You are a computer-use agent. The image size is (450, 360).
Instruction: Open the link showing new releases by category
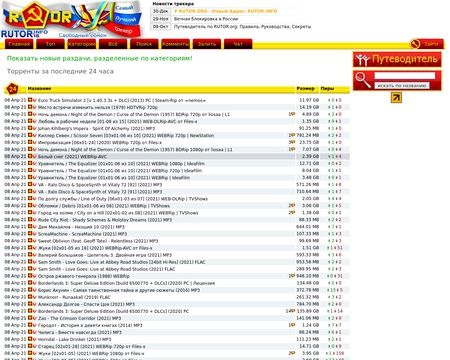(100, 58)
